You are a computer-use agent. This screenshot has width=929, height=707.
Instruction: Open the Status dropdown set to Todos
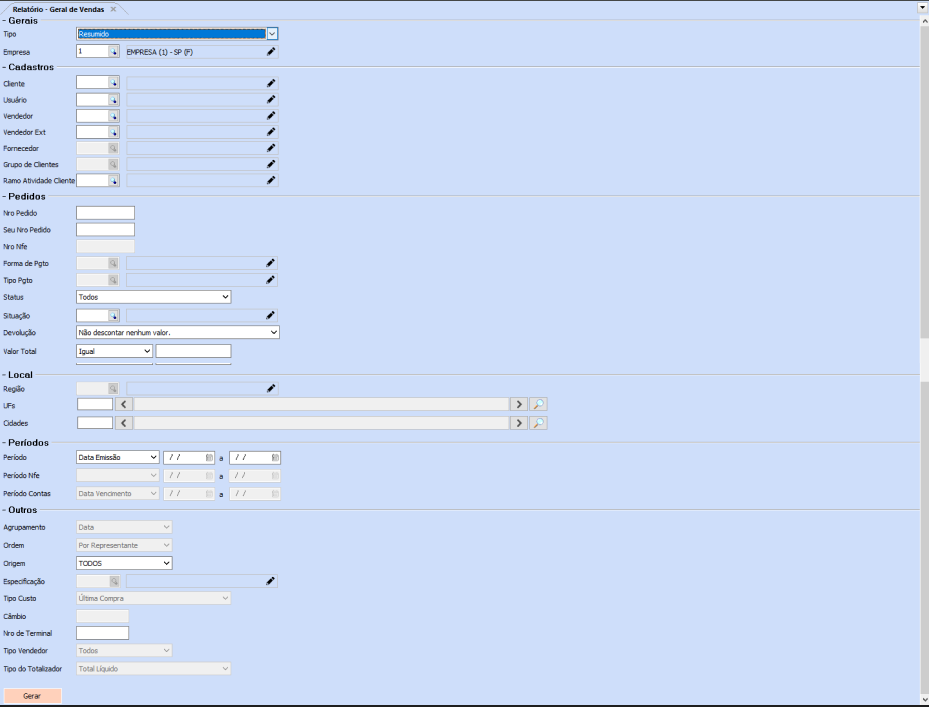coord(225,297)
